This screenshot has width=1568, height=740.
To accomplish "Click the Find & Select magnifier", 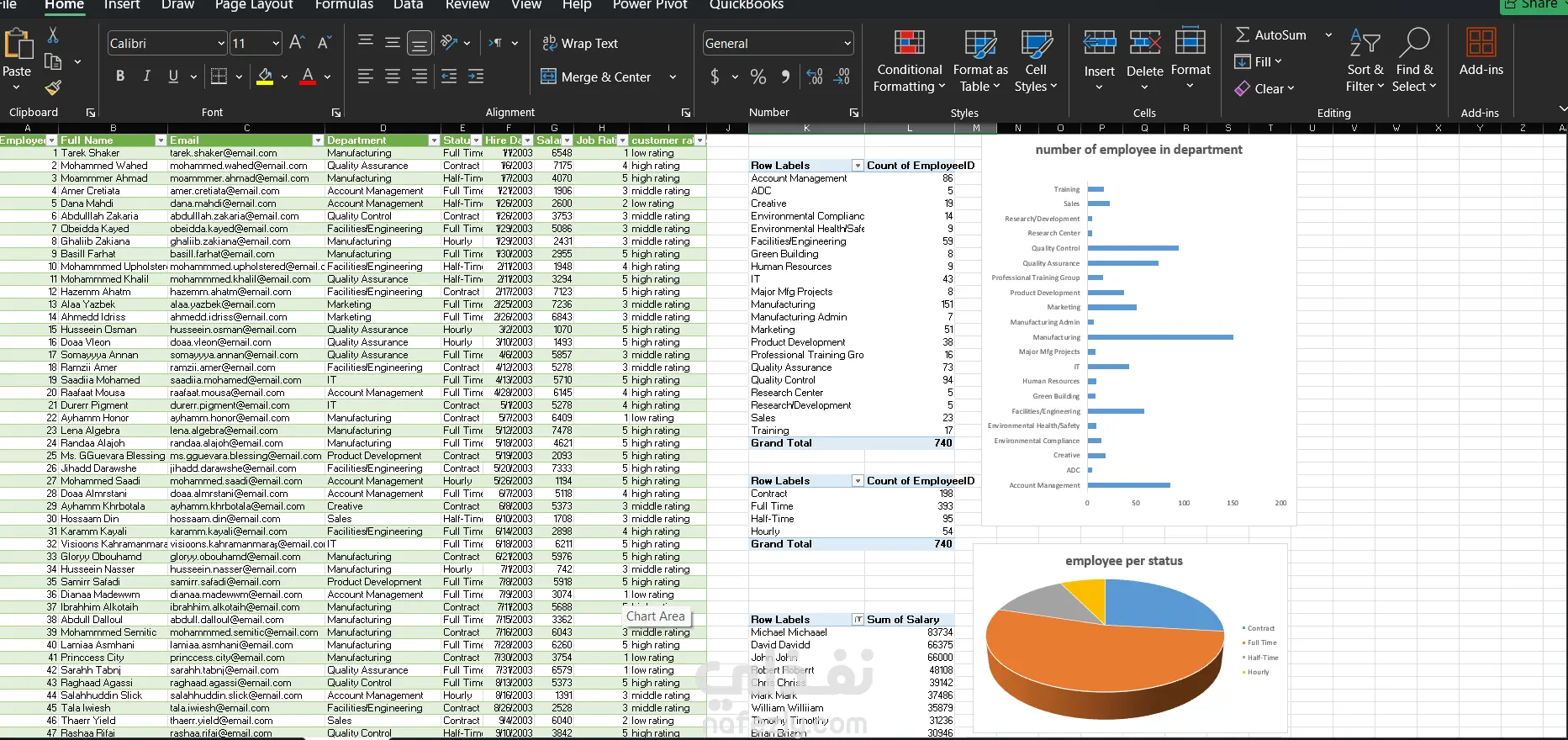I will point(1413,43).
